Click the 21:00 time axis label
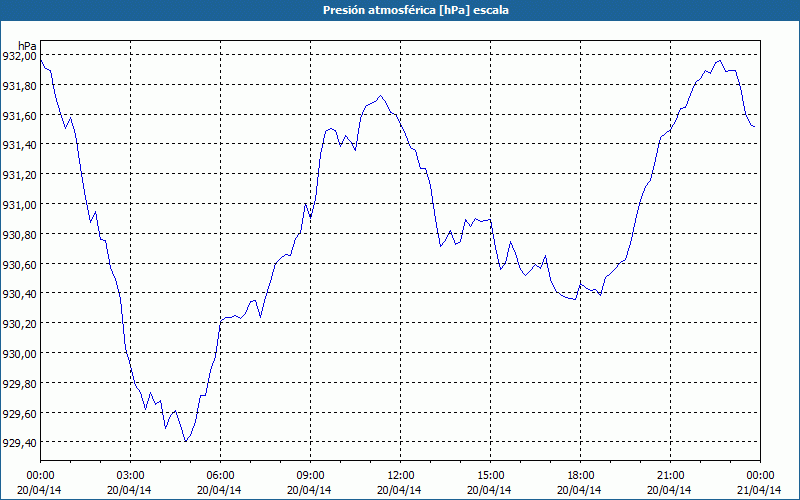The width and height of the screenshot is (800, 500). click(x=670, y=476)
